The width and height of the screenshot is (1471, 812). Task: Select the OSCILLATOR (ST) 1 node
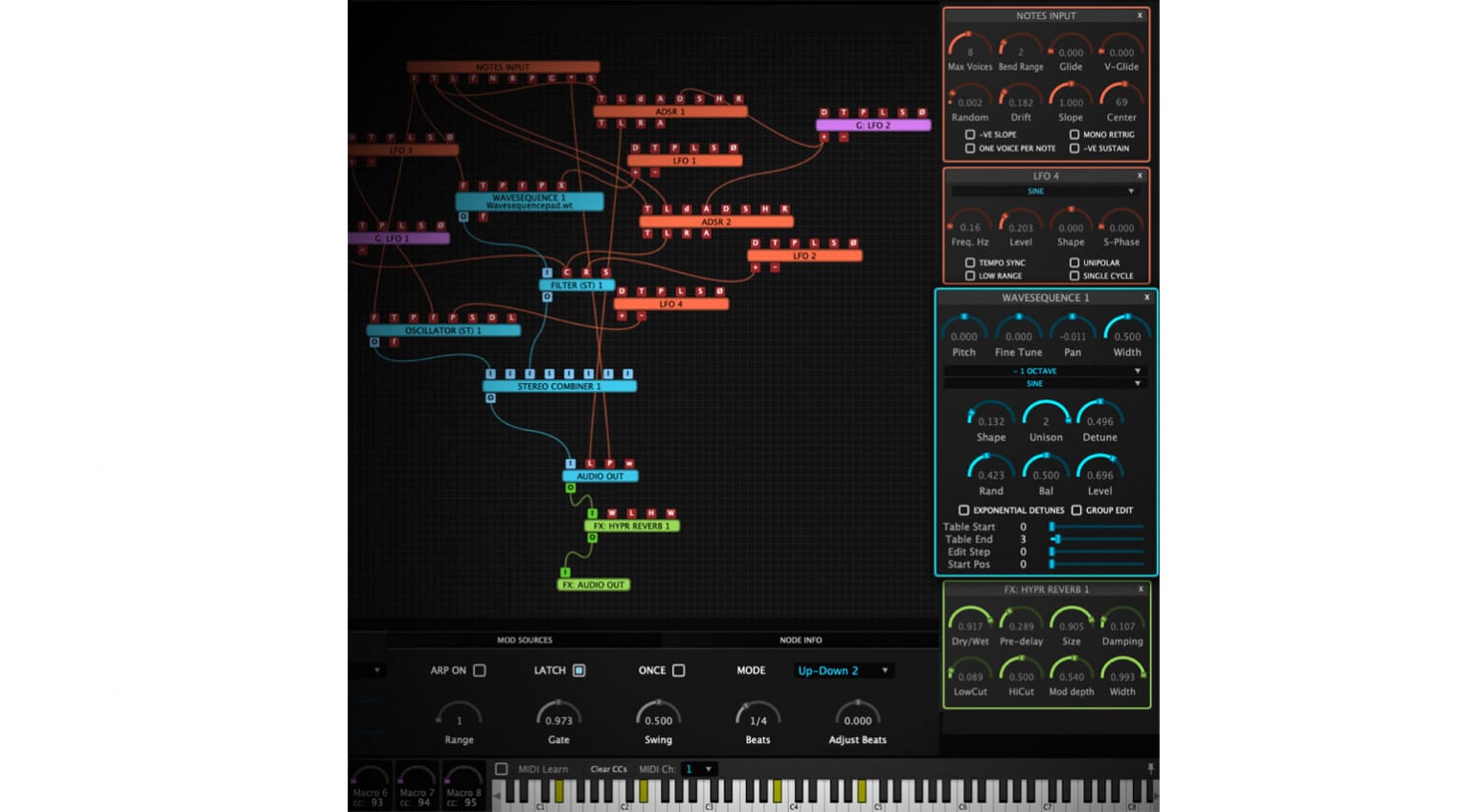coord(443,330)
